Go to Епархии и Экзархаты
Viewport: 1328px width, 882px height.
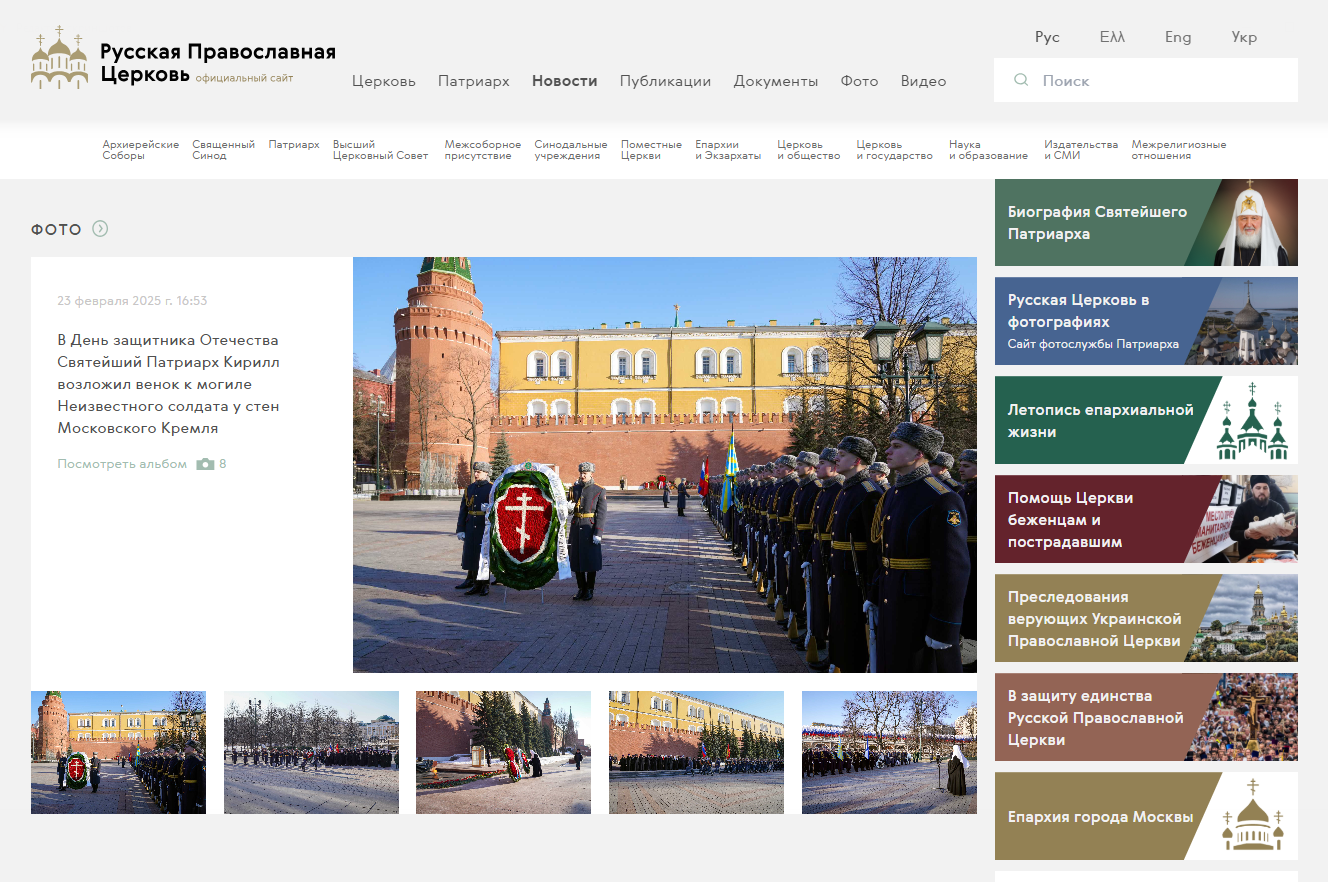click(728, 150)
